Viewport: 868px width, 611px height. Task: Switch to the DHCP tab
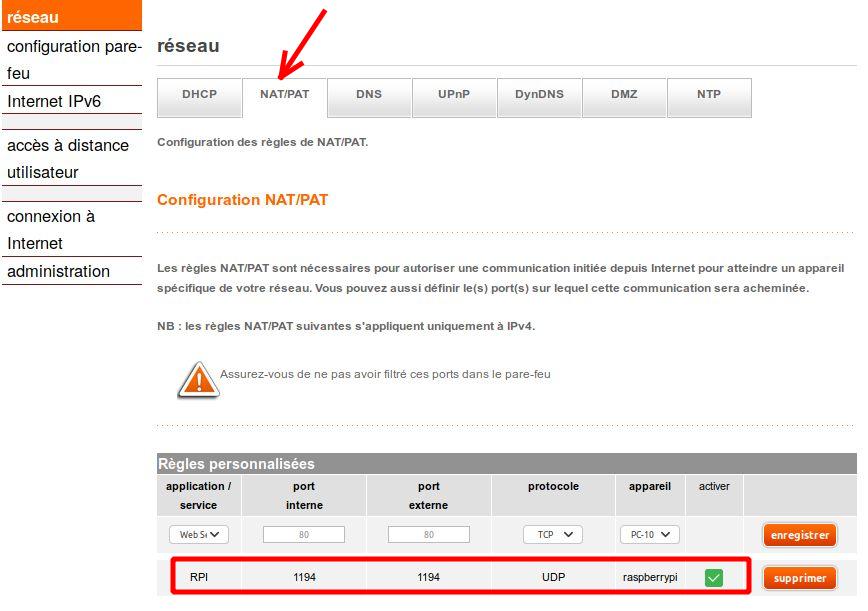[199, 95]
